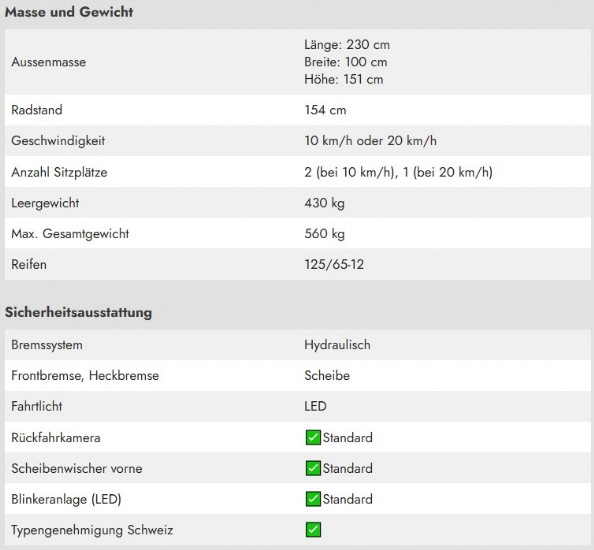Click the Typengenehmigung Schweiz checkmark icon
The height and width of the screenshot is (550, 594).
[x=313, y=530]
